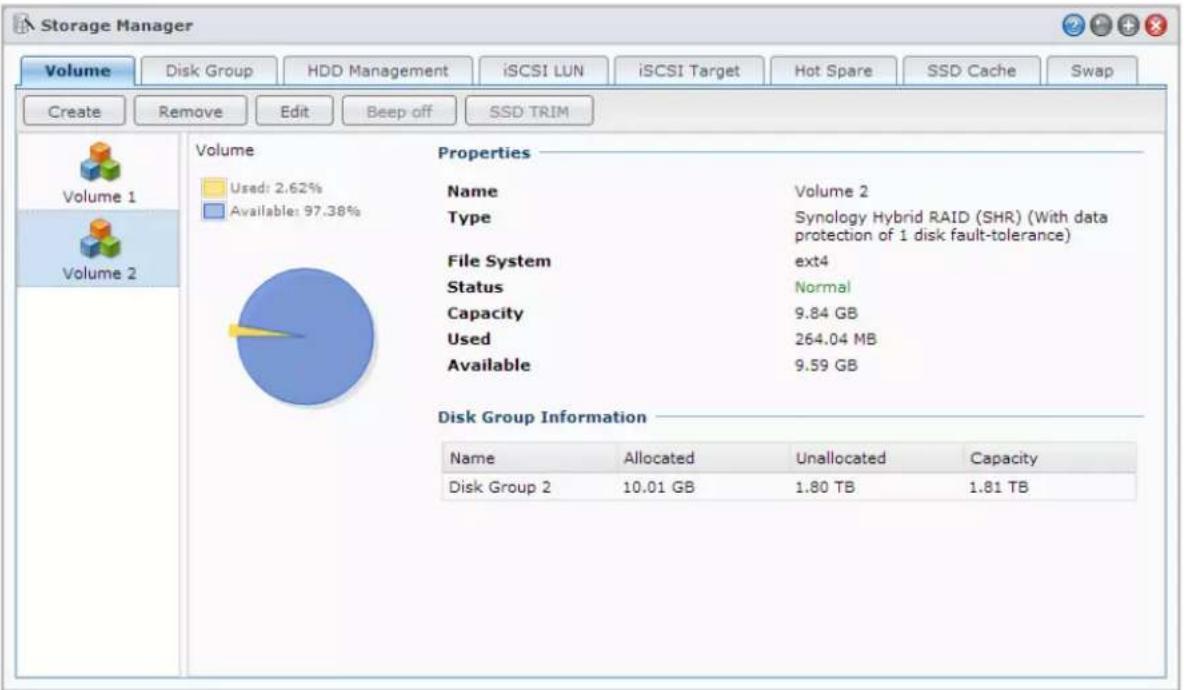The image size is (1184, 690).
Task: Click the Remove button
Action: point(190,112)
